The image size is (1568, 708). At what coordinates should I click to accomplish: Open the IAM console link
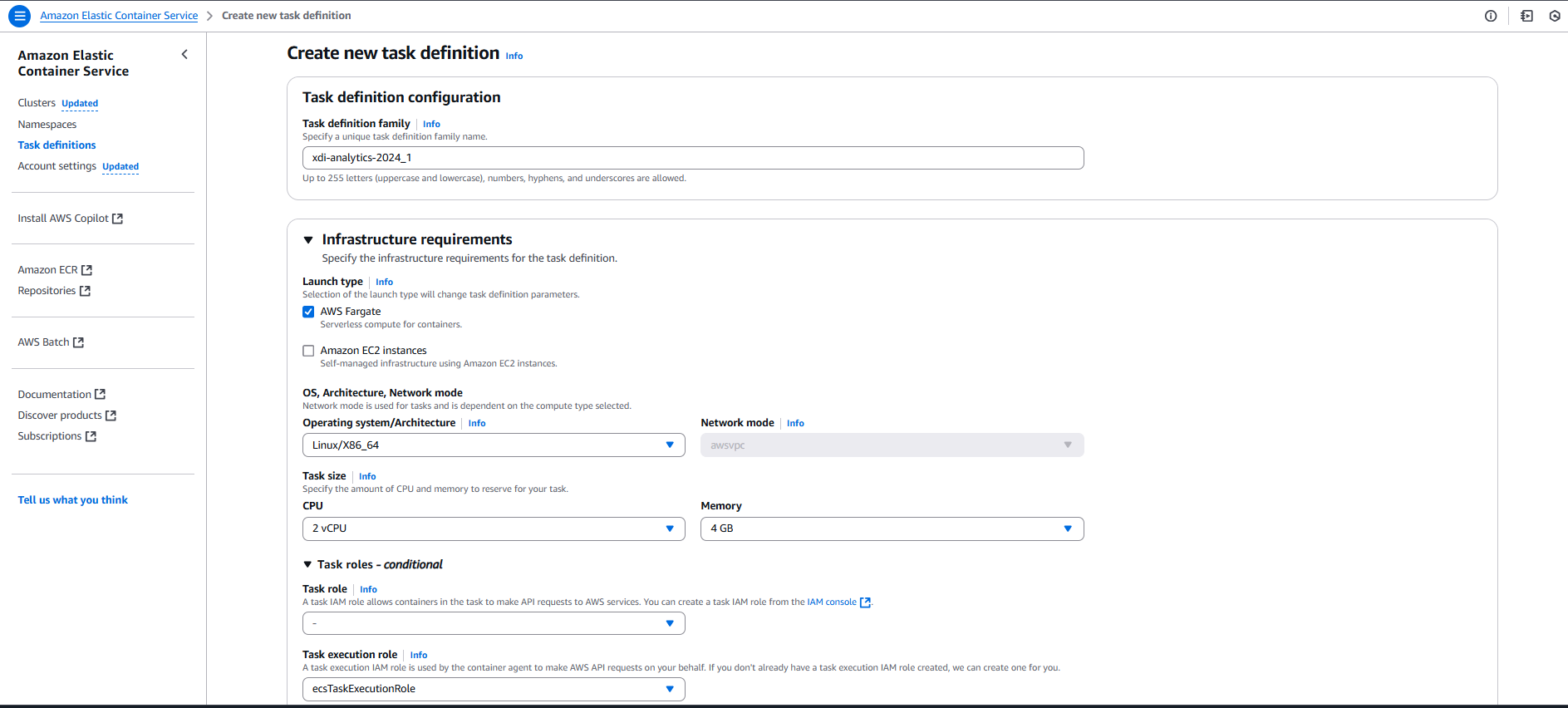tap(832, 602)
